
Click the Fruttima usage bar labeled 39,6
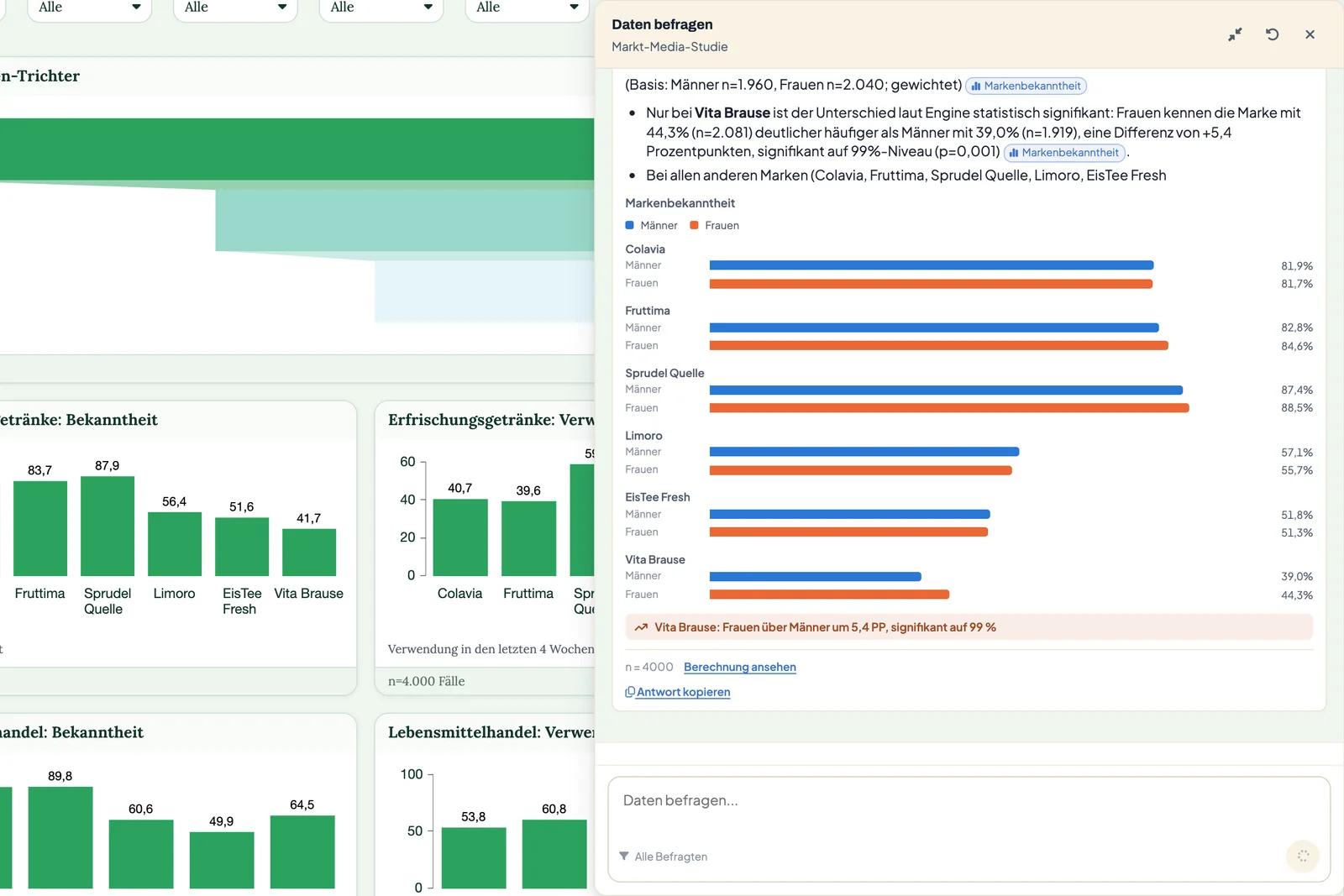pos(528,538)
